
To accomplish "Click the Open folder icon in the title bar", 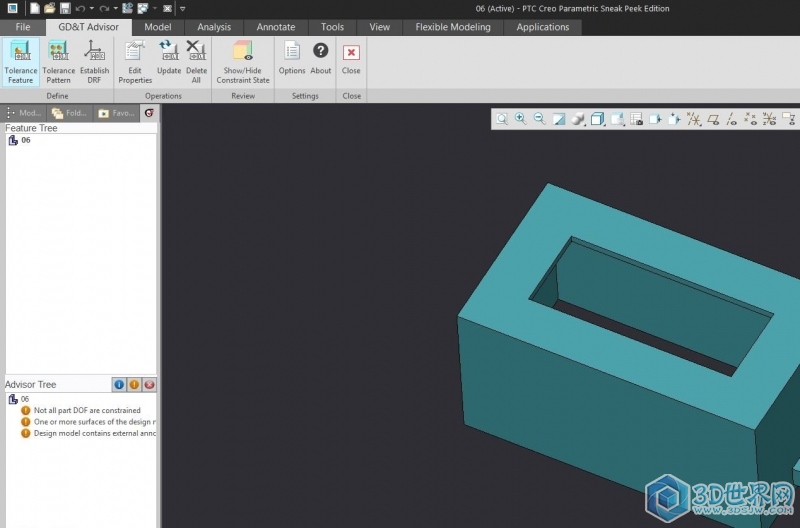I will (49, 8).
